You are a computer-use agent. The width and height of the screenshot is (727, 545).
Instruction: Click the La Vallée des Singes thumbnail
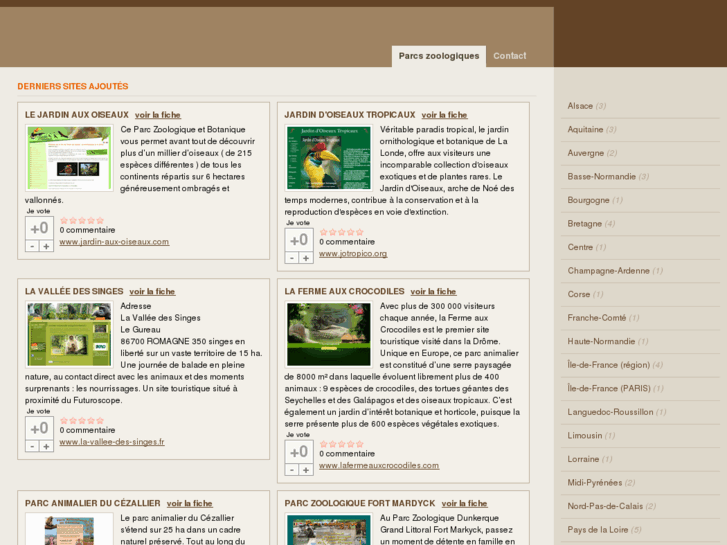tap(69, 334)
